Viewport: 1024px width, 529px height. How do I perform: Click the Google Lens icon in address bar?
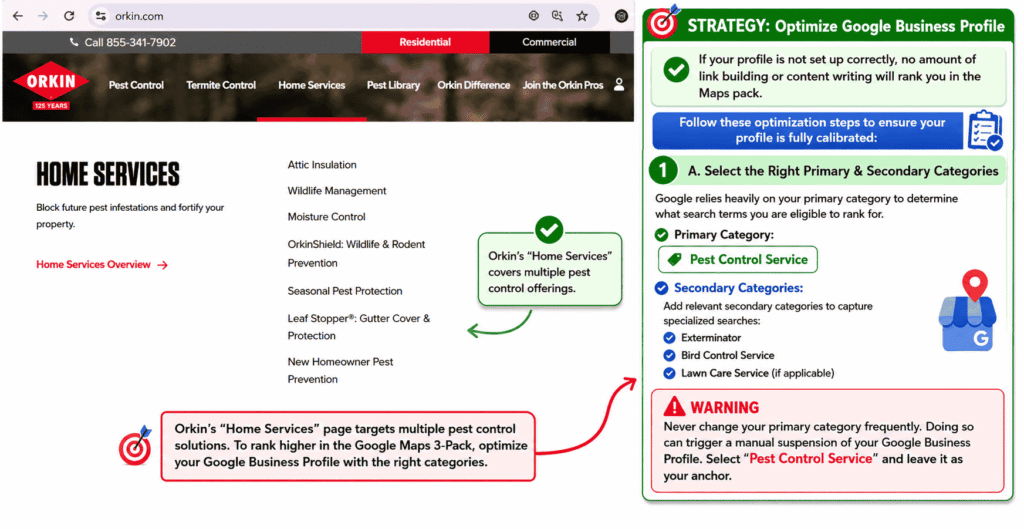(534, 16)
